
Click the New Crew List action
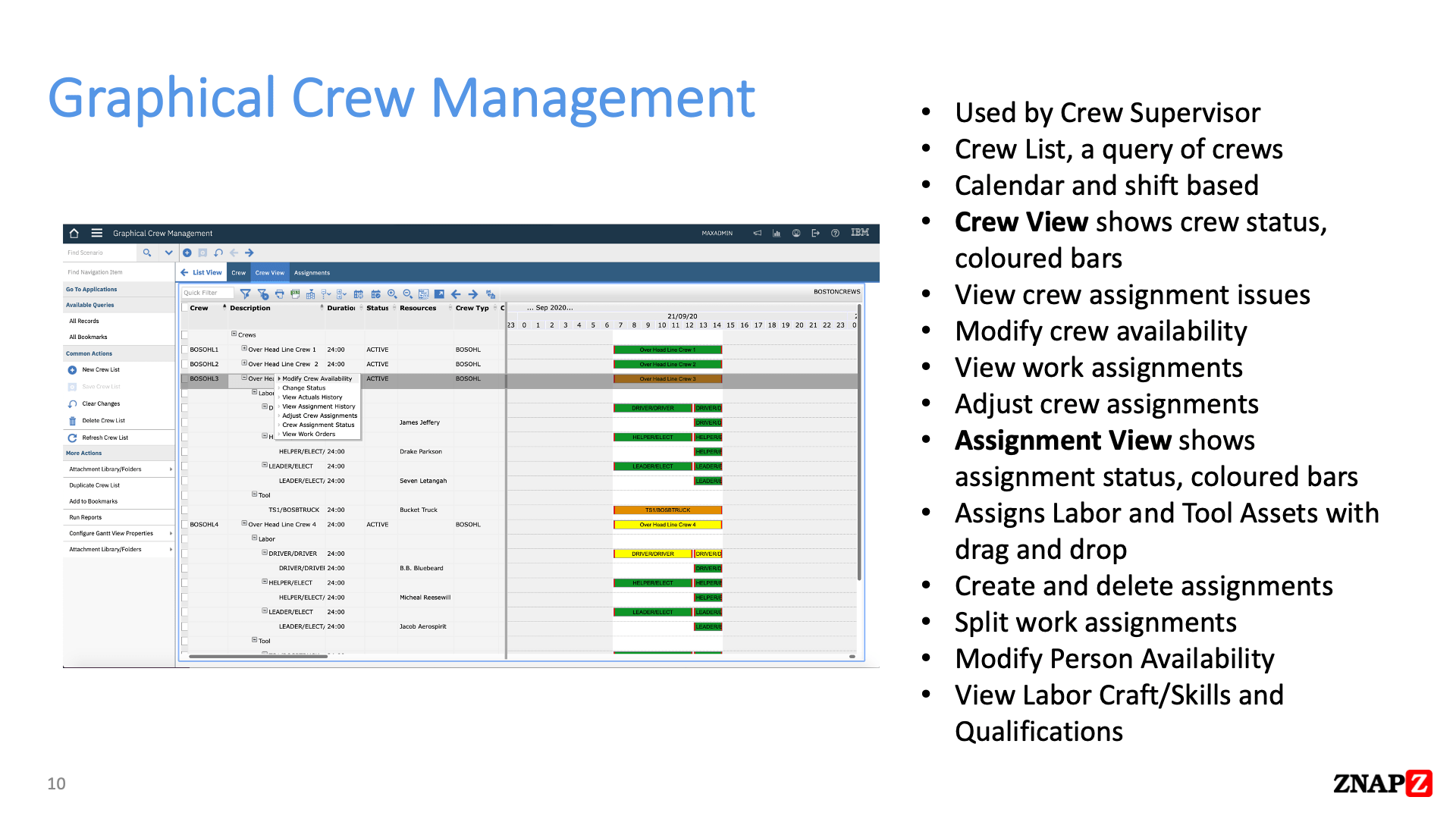tap(101, 370)
